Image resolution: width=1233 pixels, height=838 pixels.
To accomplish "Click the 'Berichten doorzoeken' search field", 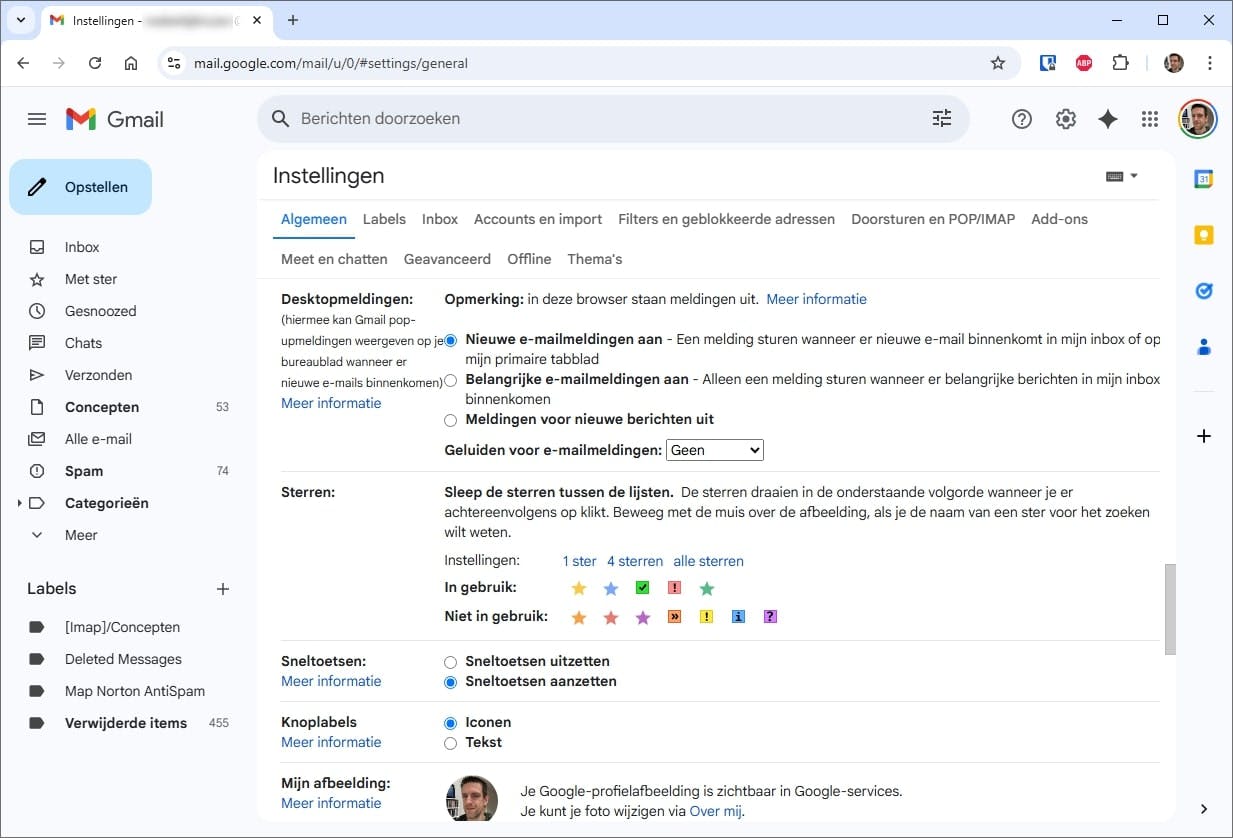I will point(600,119).
